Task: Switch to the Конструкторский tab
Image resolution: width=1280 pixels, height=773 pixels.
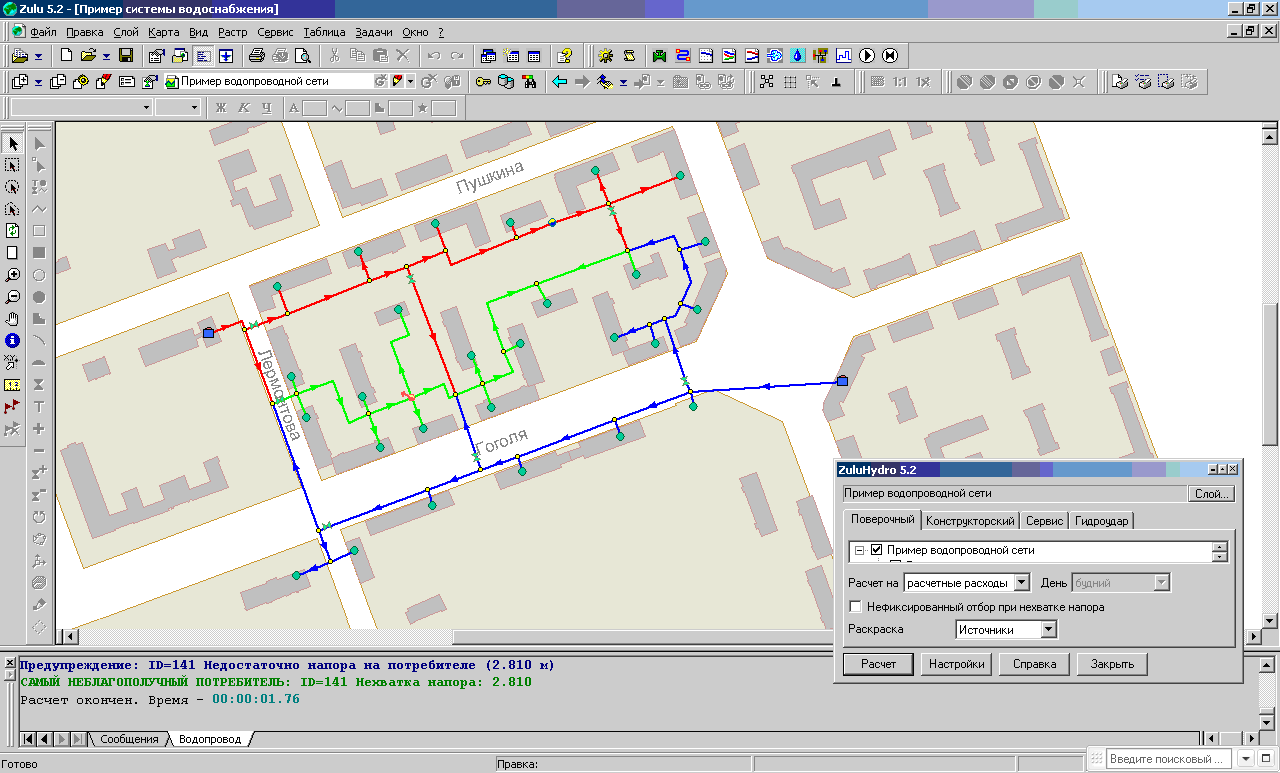Action: [x=970, y=521]
